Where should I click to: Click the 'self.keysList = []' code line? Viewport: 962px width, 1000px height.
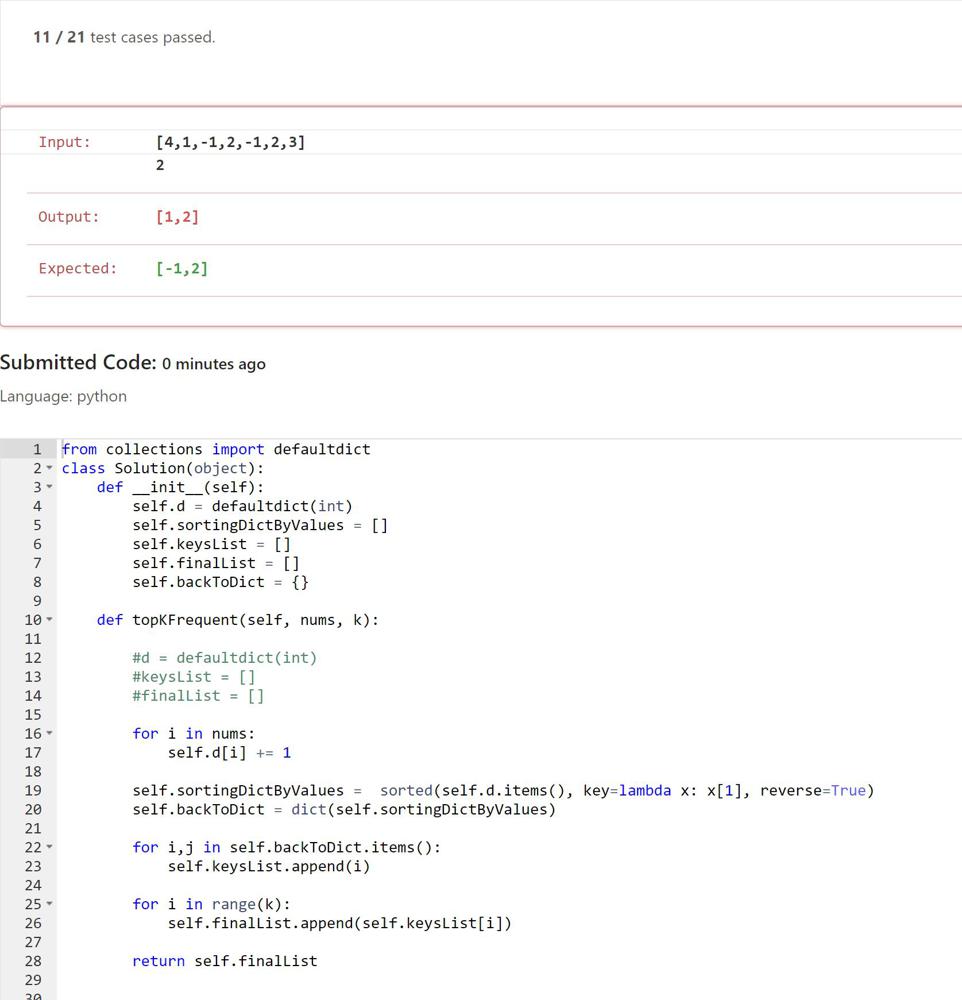coord(212,544)
